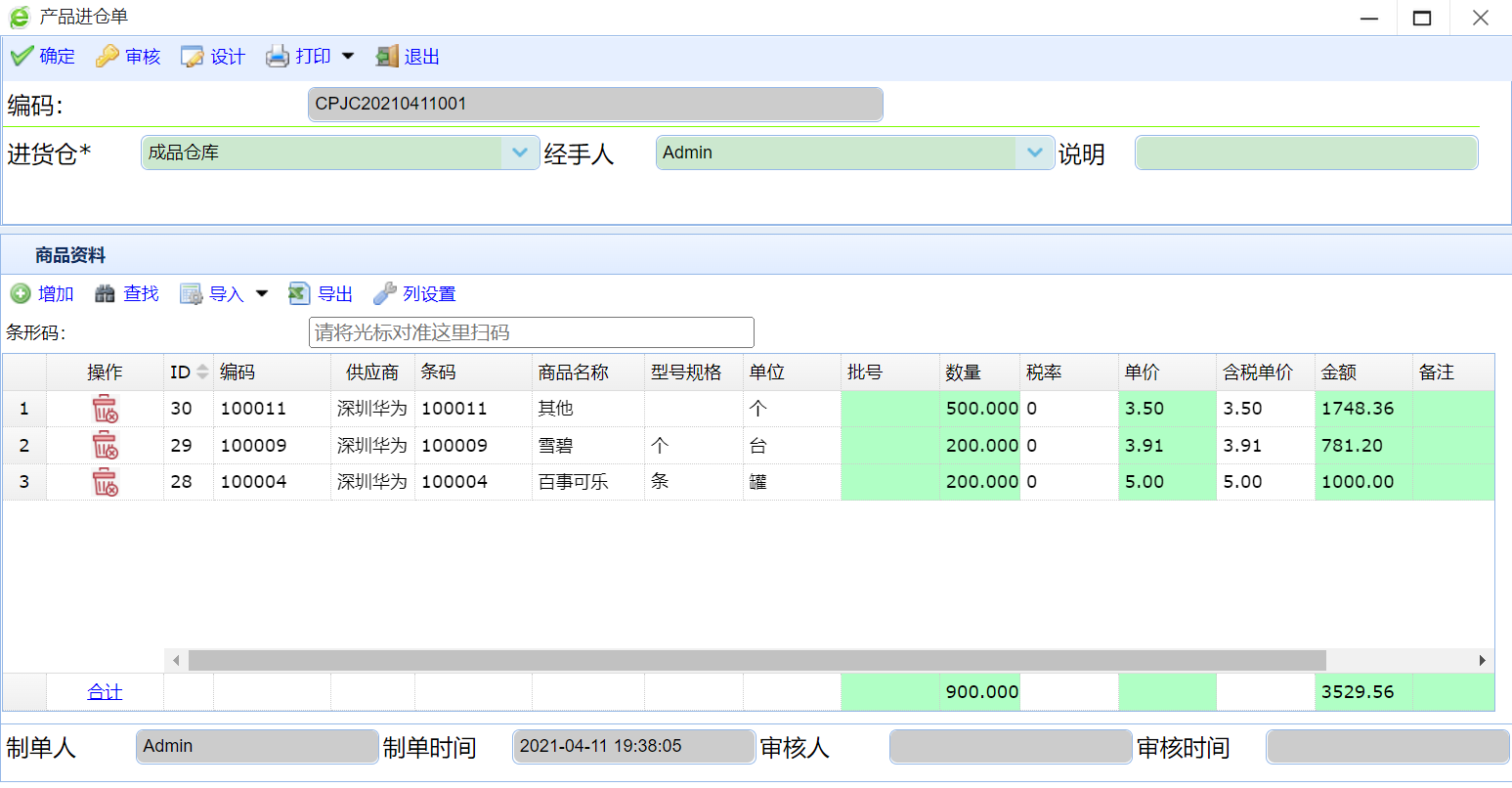Click the scrollbar right arrow
This screenshot has width=1512, height=788.
(x=1483, y=661)
